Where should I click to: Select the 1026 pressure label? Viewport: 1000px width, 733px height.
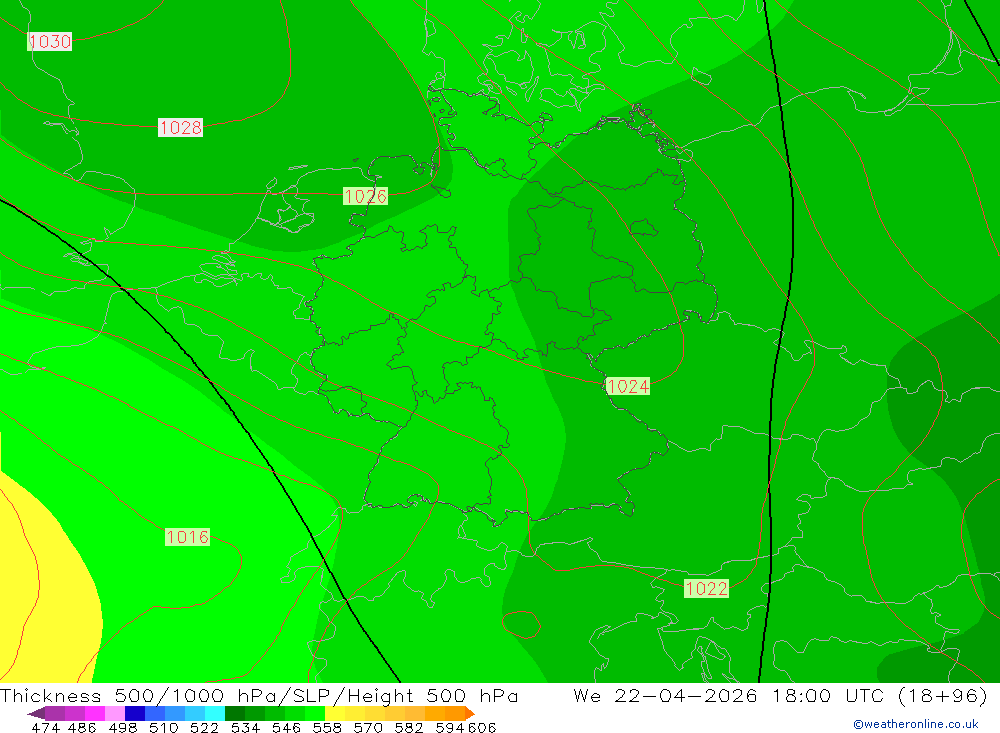(365, 196)
